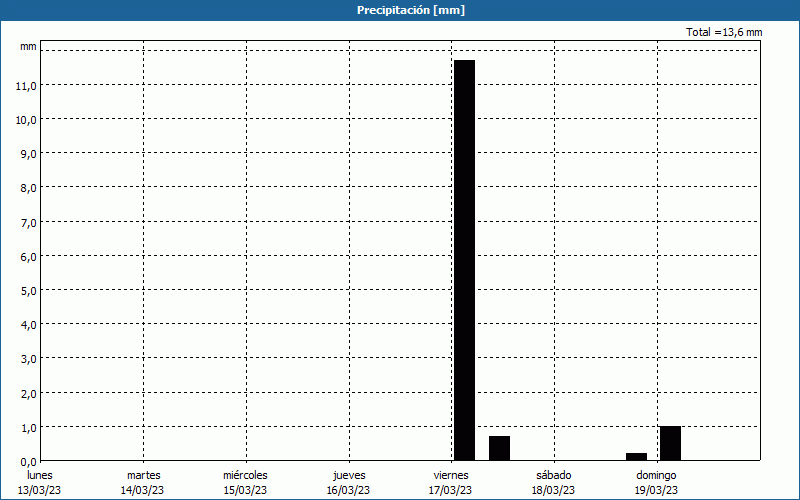Click the 5,0 y-axis value
The image size is (800, 500).
click(28, 291)
